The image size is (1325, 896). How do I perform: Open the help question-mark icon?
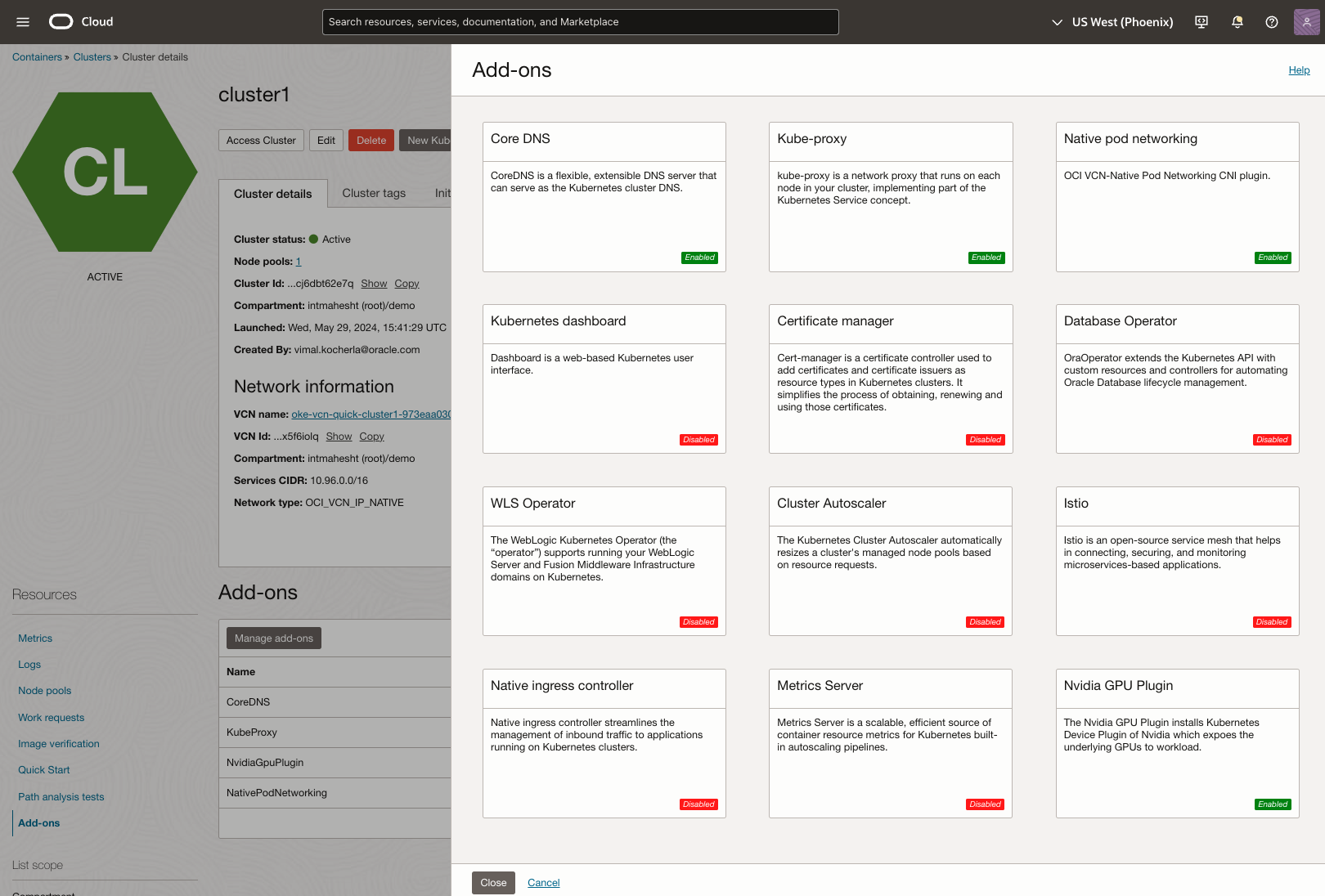1271,22
